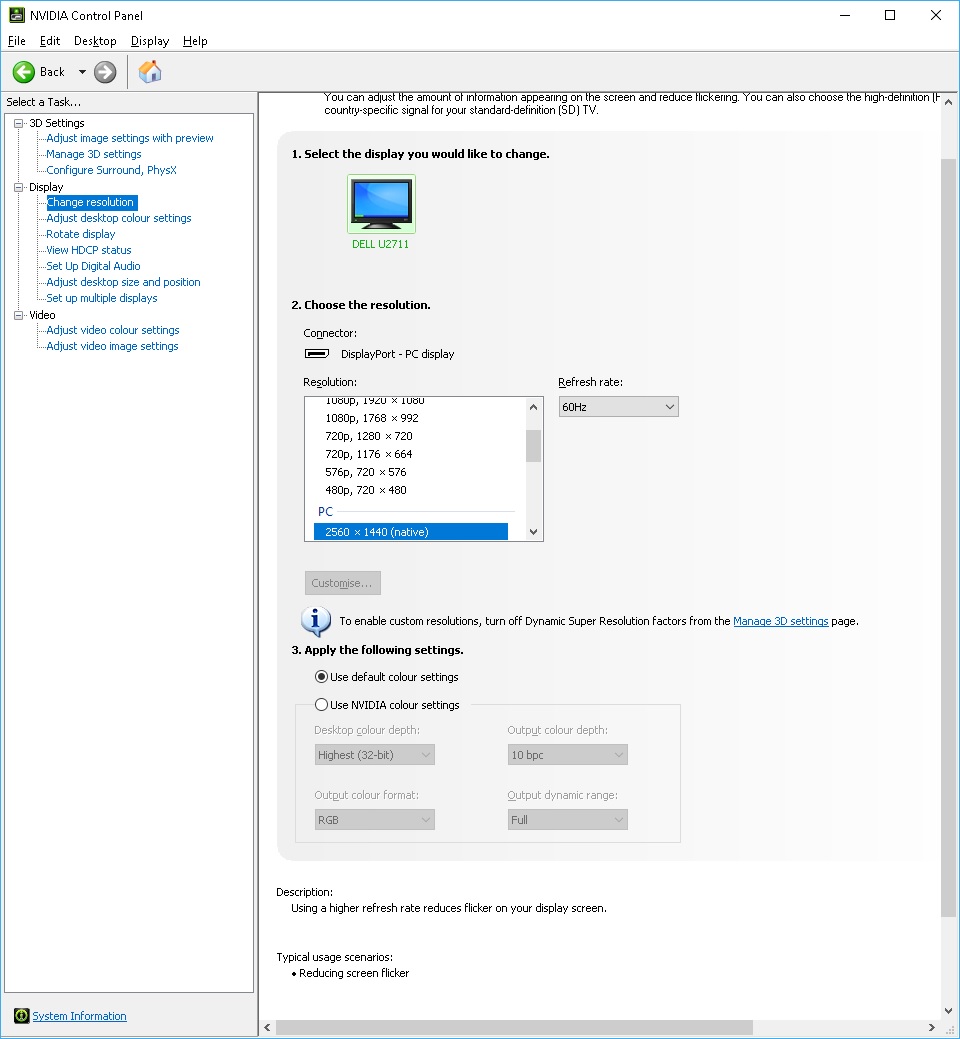Open Adjust video colour settings
The width and height of the screenshot is (960, 1039).
[113, 330]
